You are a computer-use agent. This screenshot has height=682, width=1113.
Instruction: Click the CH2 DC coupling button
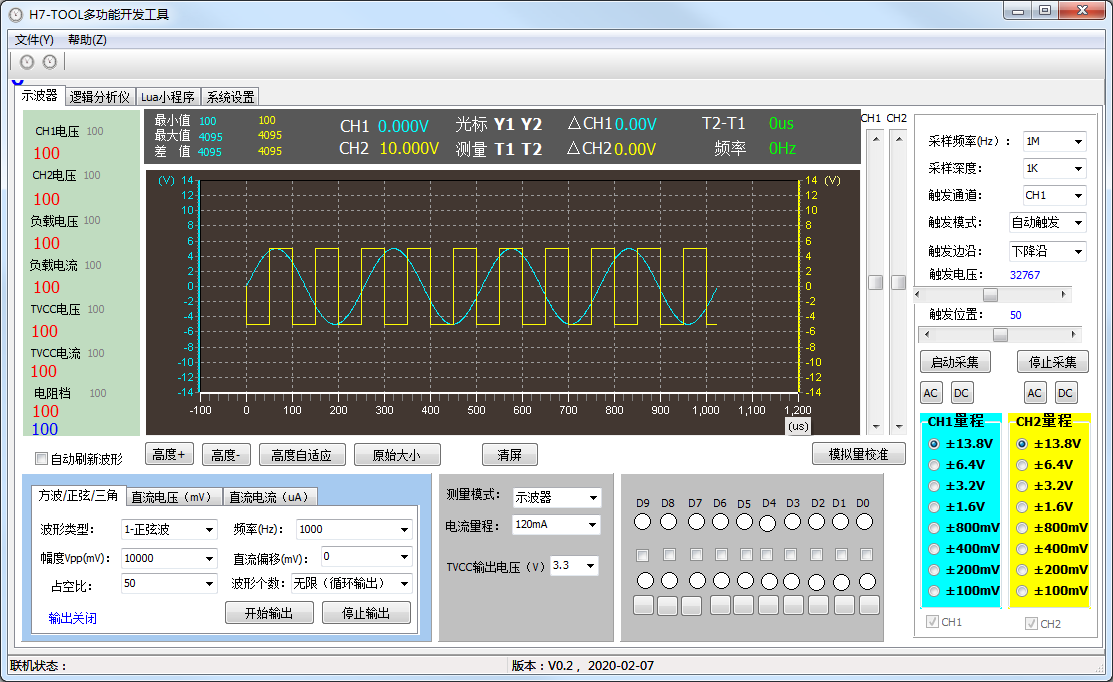pyautogui.click(x=1065, y=393)
